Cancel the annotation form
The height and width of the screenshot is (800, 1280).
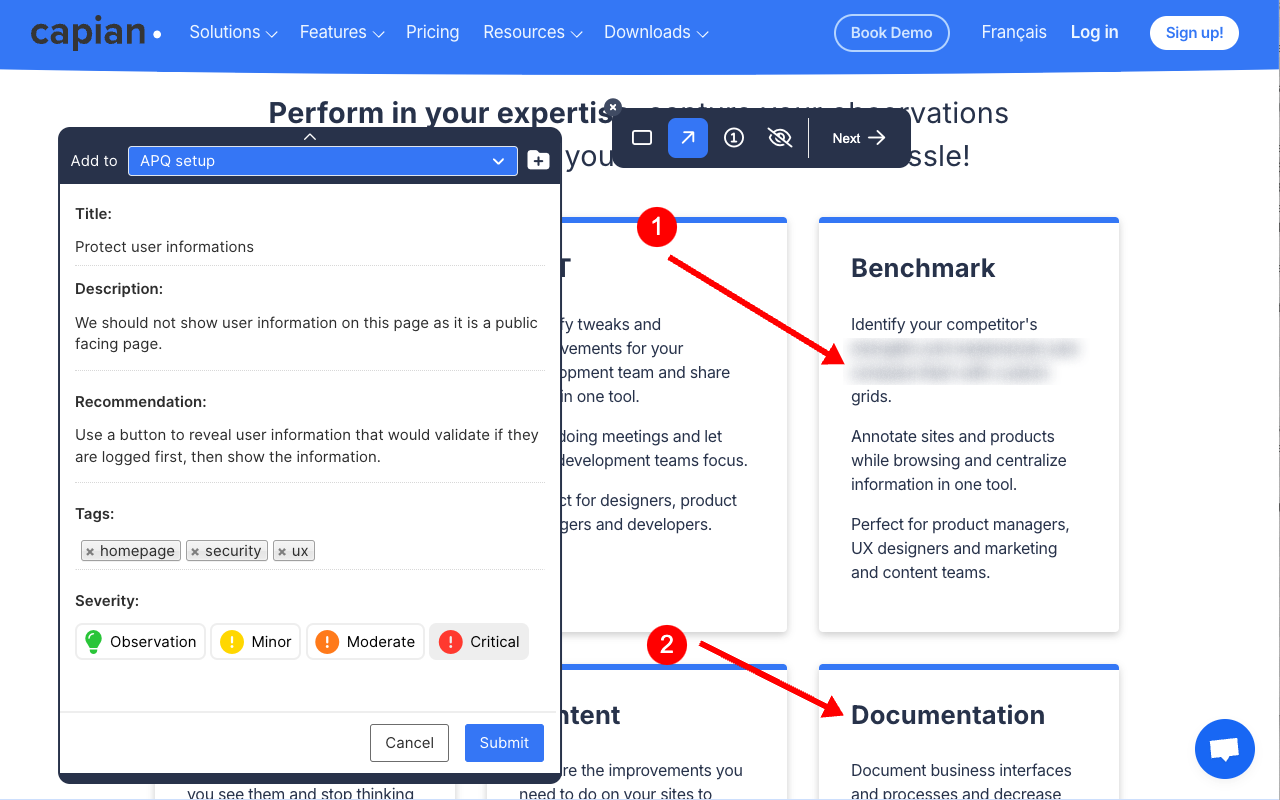(x=410, y=743)
